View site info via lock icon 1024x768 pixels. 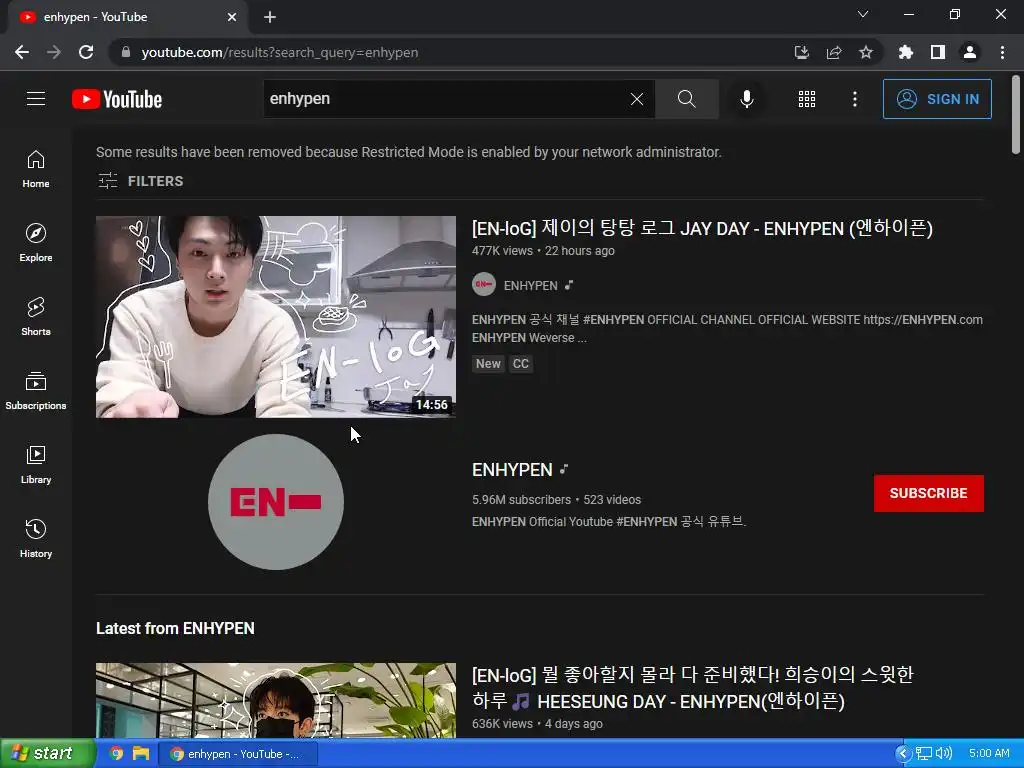tap(125, 52)
